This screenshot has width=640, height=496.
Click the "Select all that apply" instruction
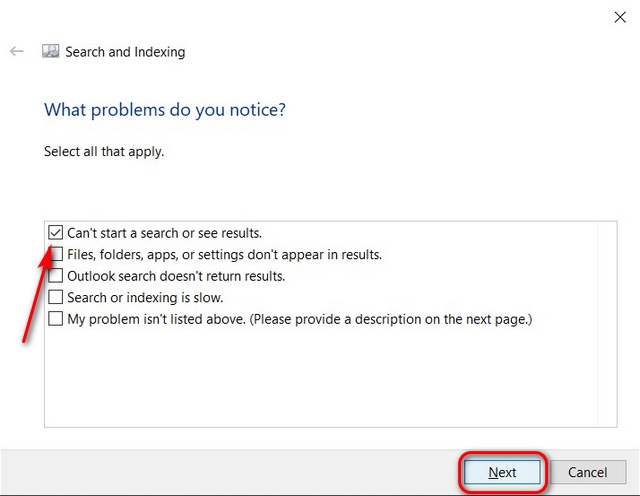tap(104, 151)
